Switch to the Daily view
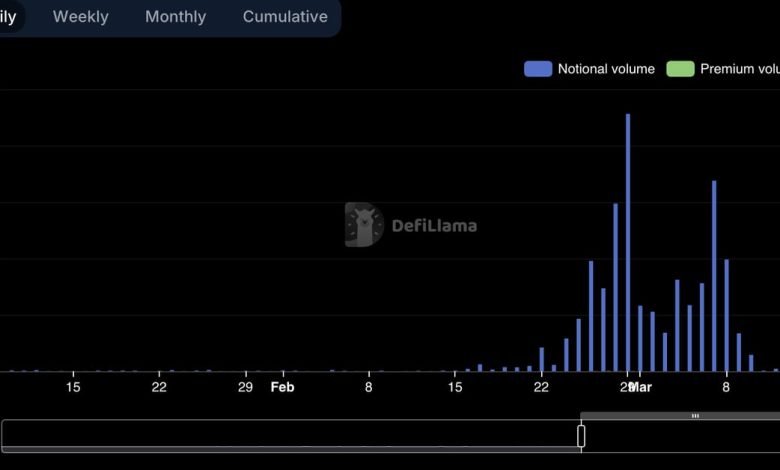 click(x=8, y=17)
